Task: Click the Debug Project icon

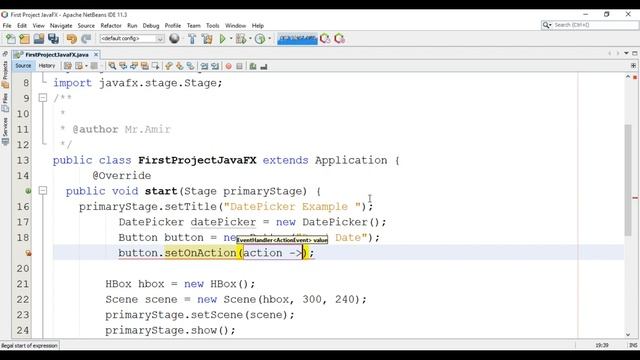Action: [241, 39]
